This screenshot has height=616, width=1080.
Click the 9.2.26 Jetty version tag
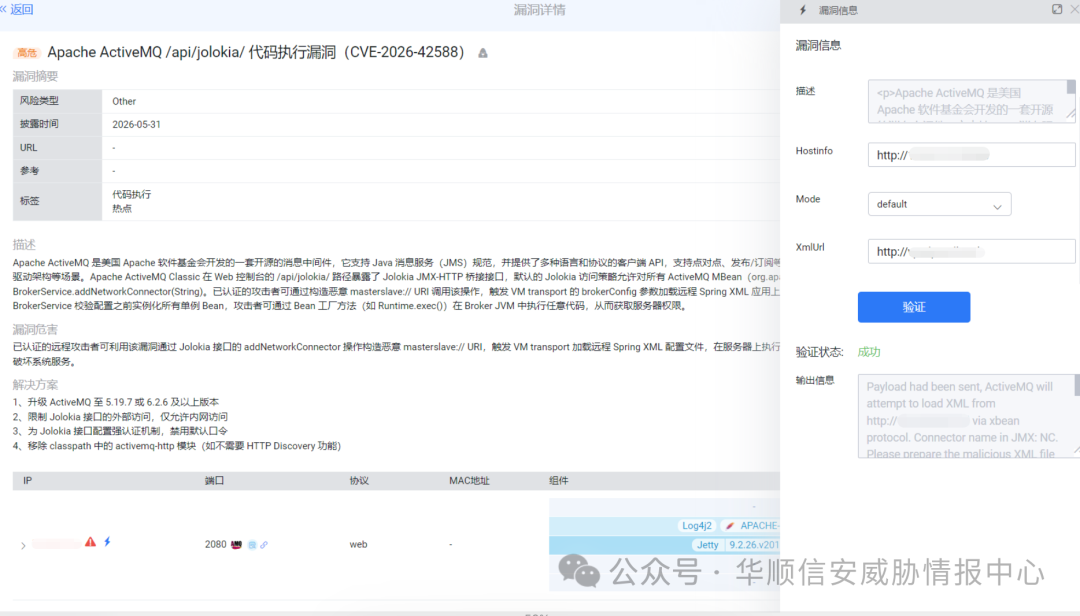tap(754, 545)
